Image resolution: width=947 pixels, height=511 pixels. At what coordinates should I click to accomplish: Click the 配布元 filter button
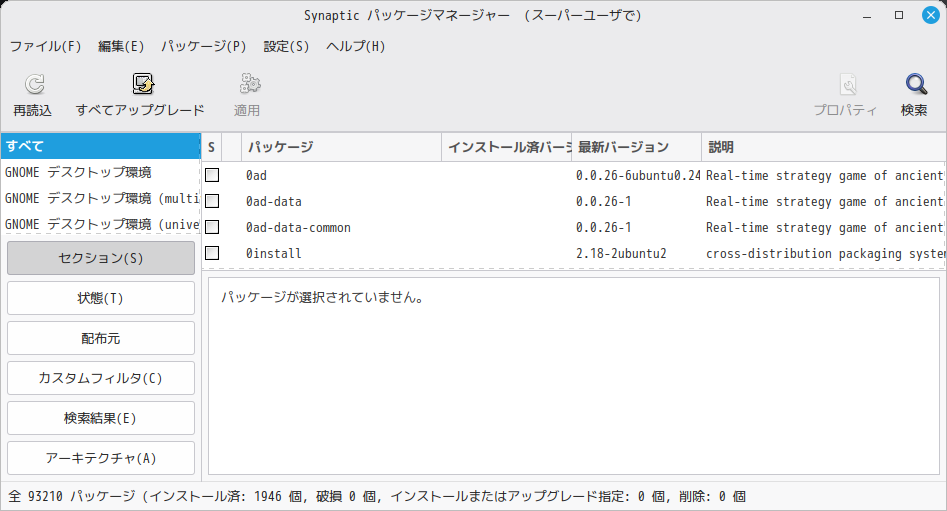point(101,338)
